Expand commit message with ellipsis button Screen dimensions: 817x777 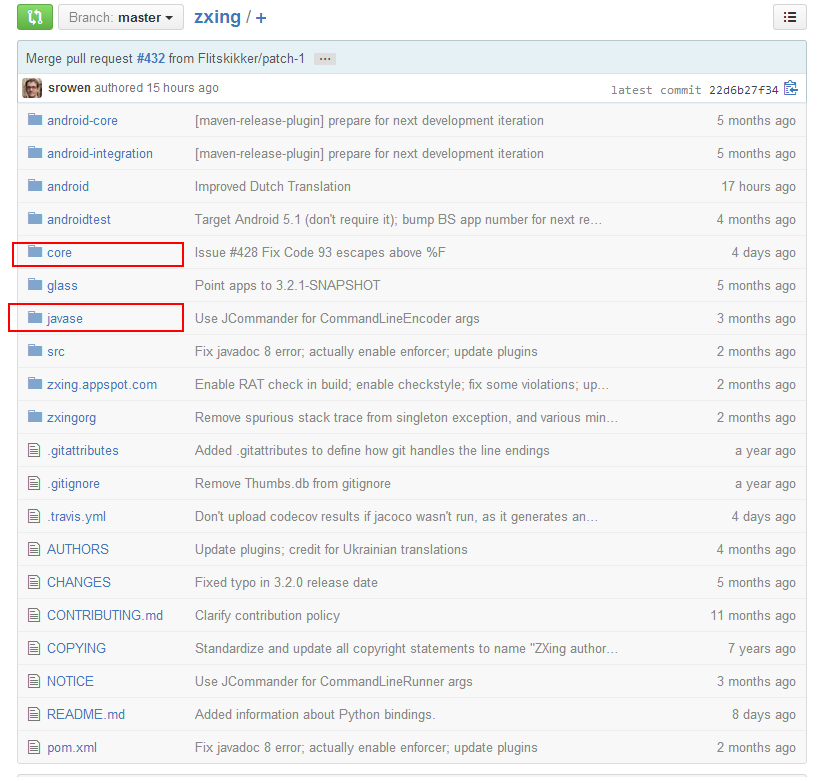click(x=325, y=59)
